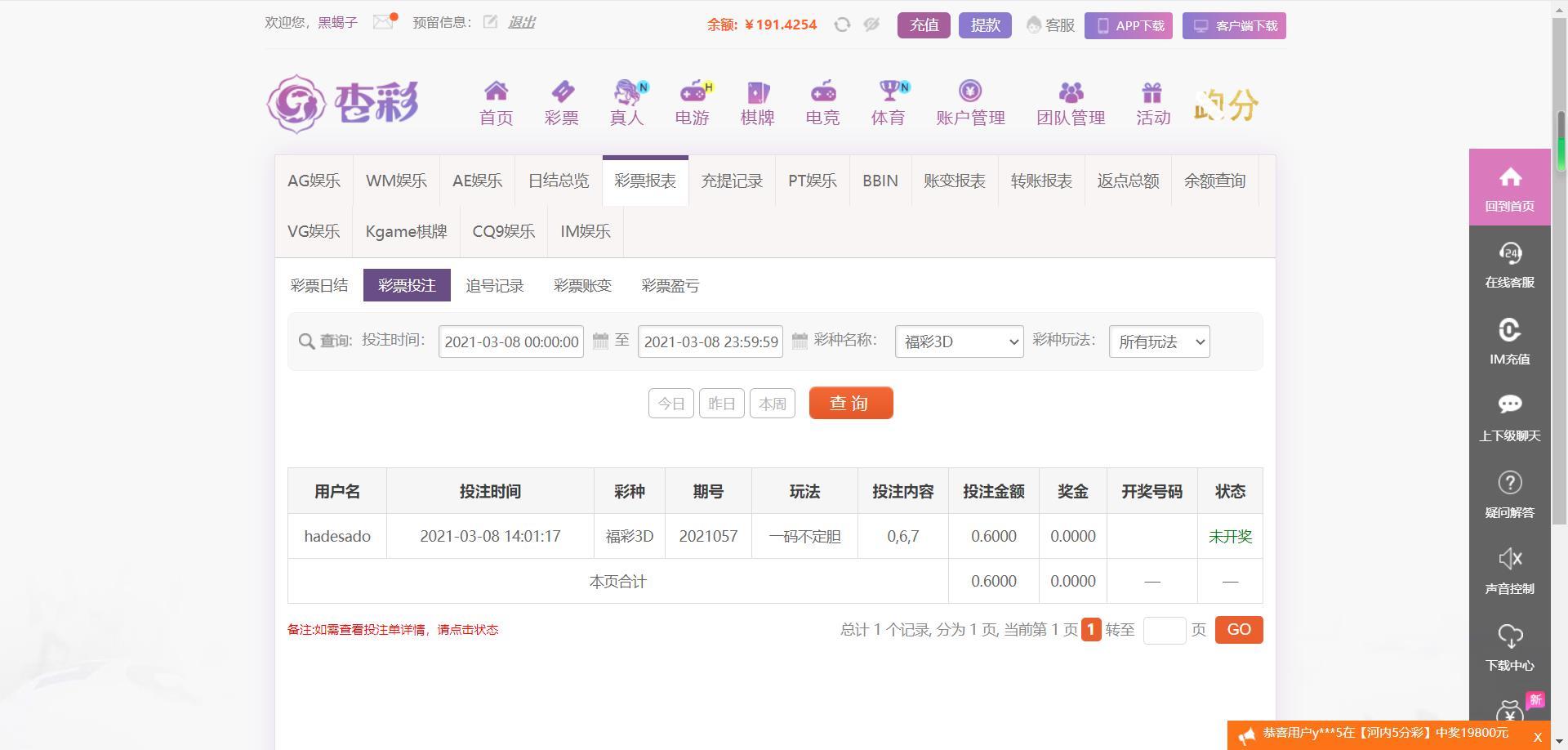This screenshot has width=1568, height=750.
Task: Open the 客服 customer service link
Action: click(1051, 25)
